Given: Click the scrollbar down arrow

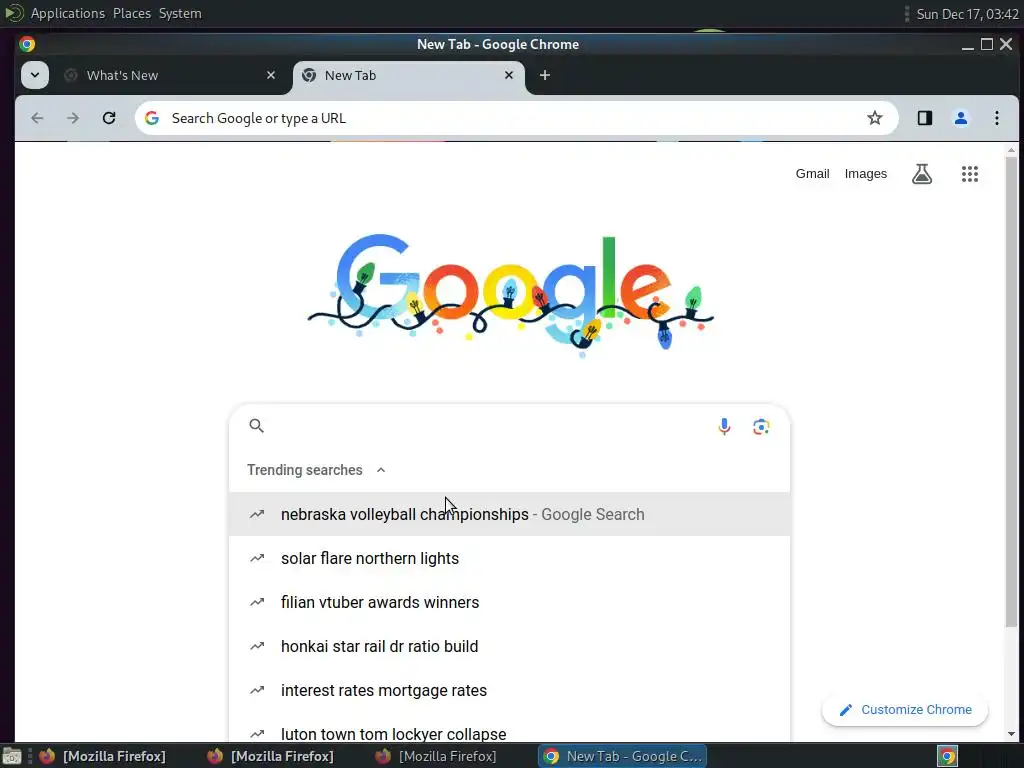Looking at the screenshot, I should 1011,734.
